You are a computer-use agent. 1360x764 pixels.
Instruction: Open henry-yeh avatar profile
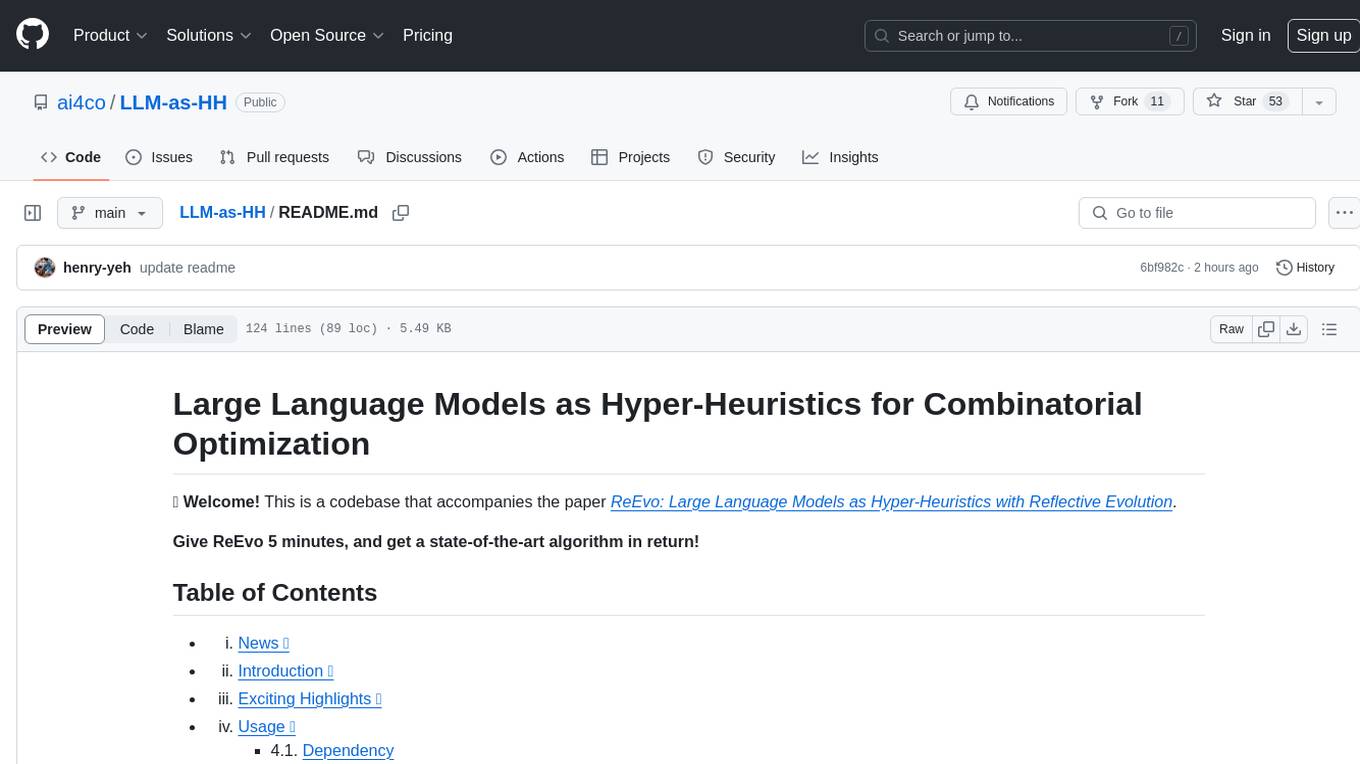(x=44, y=268)
